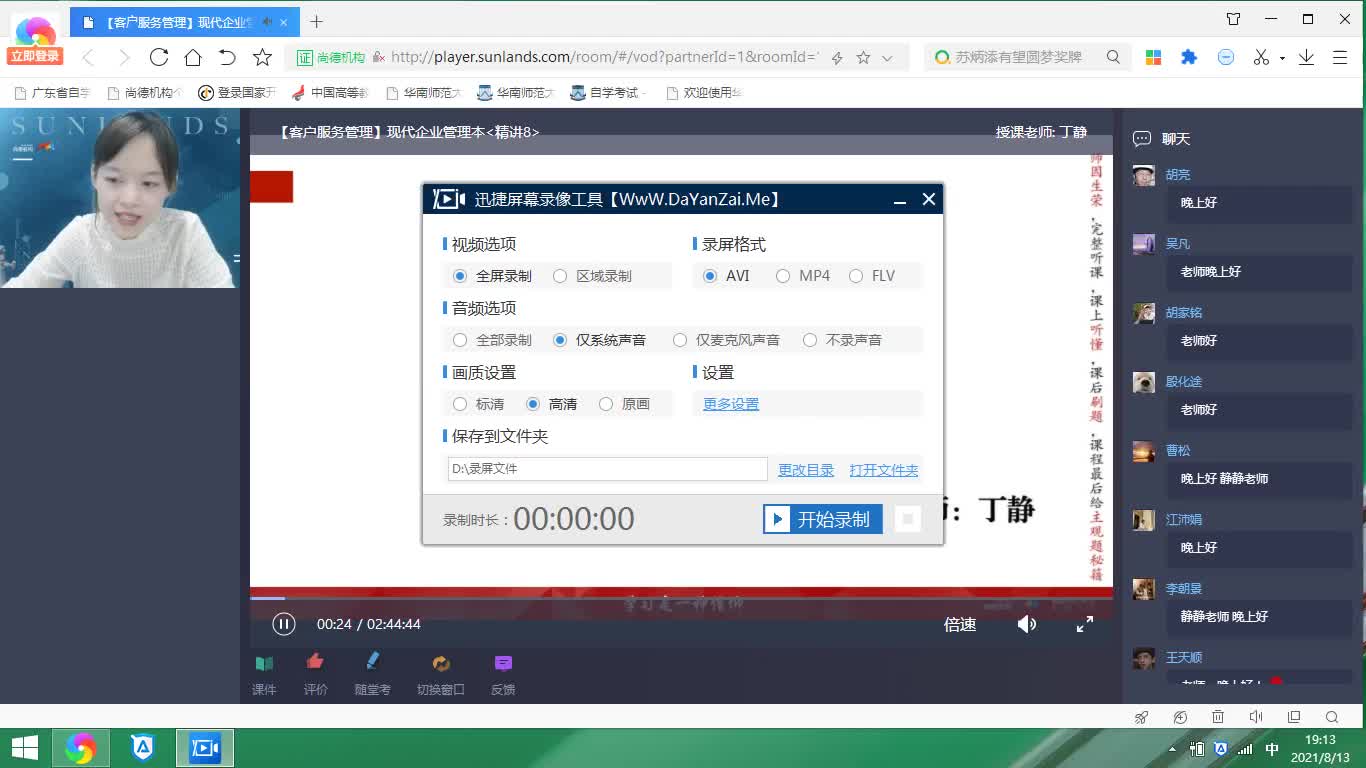Click the rocket accelerator icon in status bar
This screenshot has height=768, width=1366.
[1142, 717]
